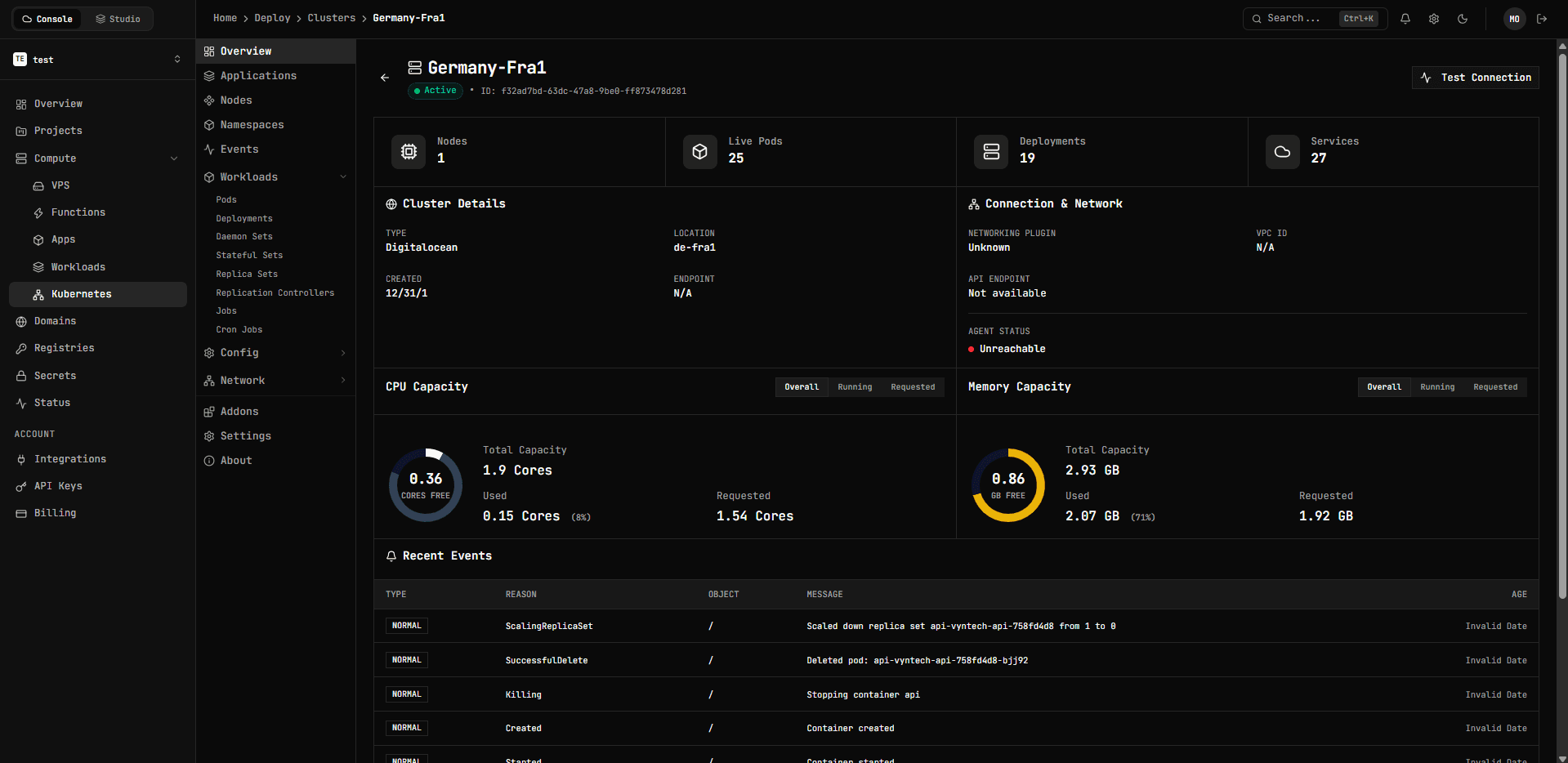Screen dimensions: 1568x763
Task: Open Nodes in cluster menu
Action: [x=275, y=100]
